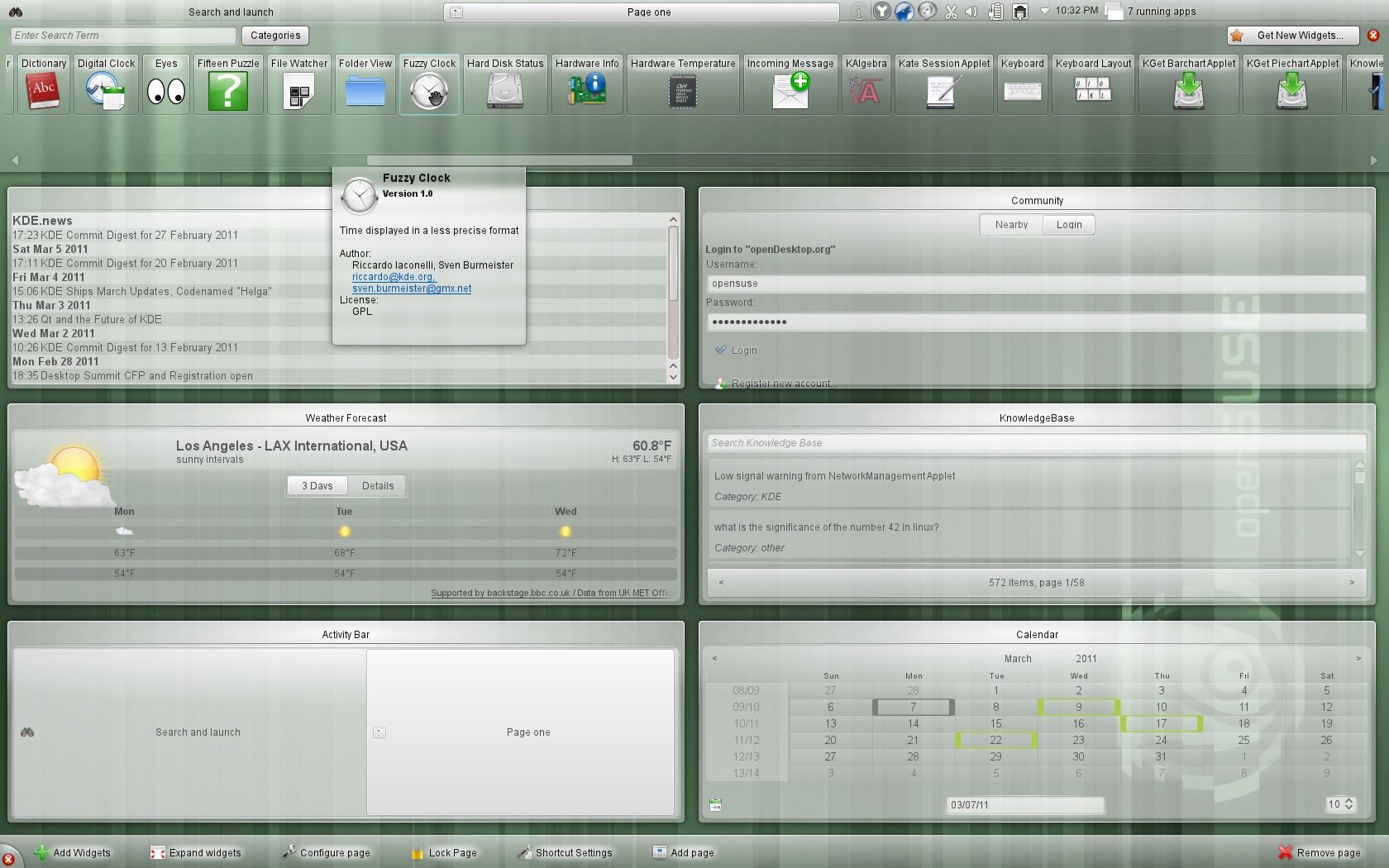Select the Incoming Message widget icon

click(790, 90)
